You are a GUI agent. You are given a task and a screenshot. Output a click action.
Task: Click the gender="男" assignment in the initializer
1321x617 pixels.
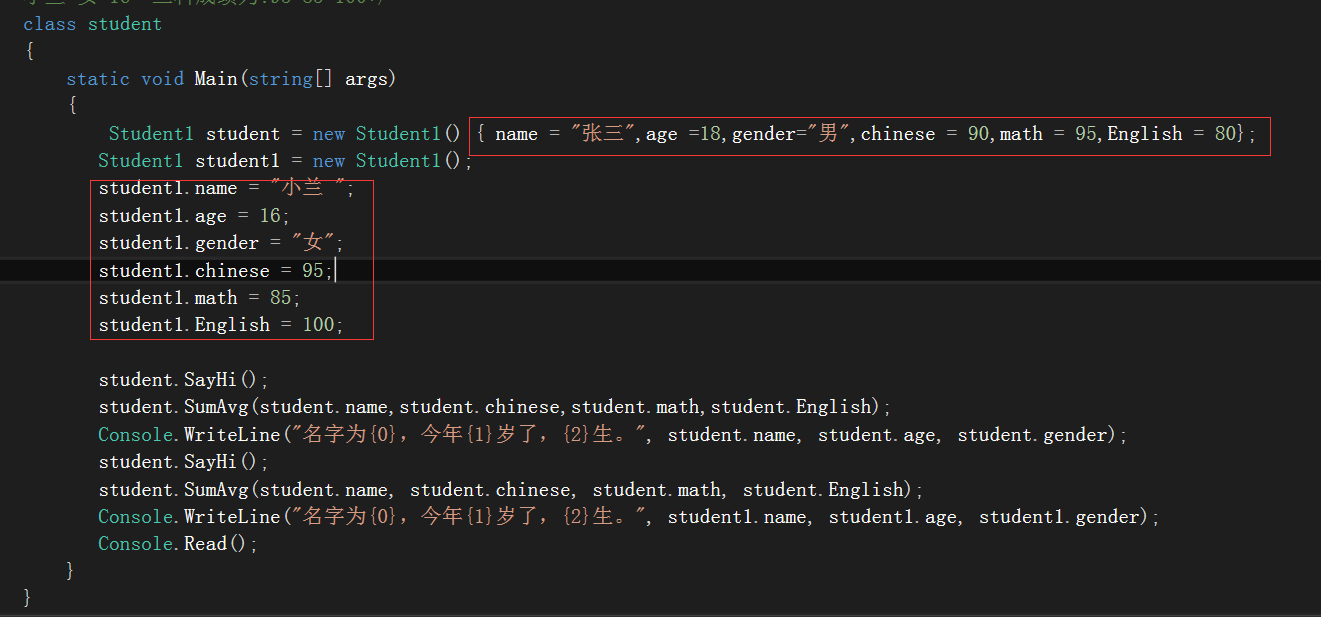click(x=792, y=134)
